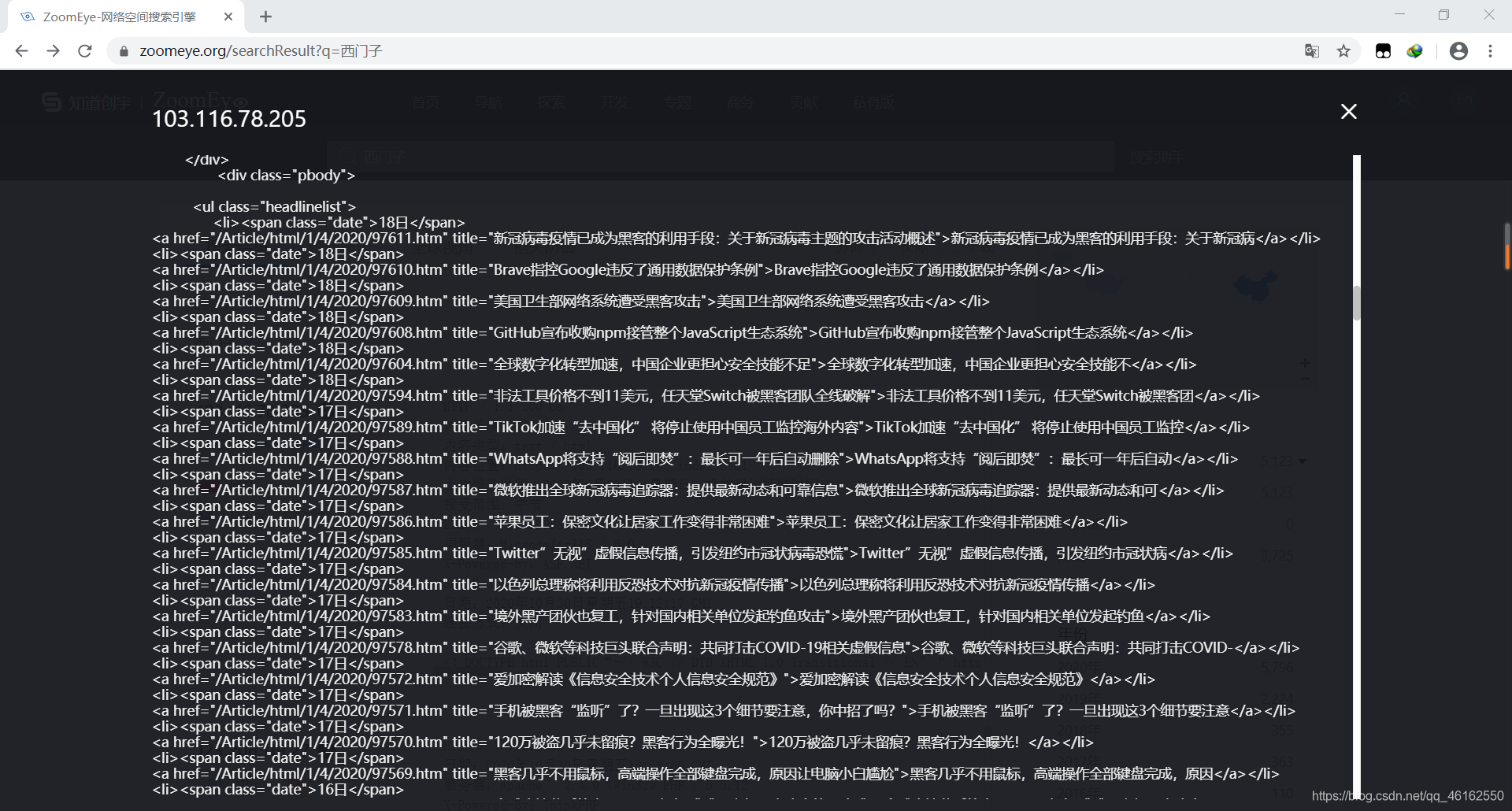Click the 谷歌、微软等科技巨头联合声明 line
The height and width of the screenshot is (811, 1512).
coord(726,648)
